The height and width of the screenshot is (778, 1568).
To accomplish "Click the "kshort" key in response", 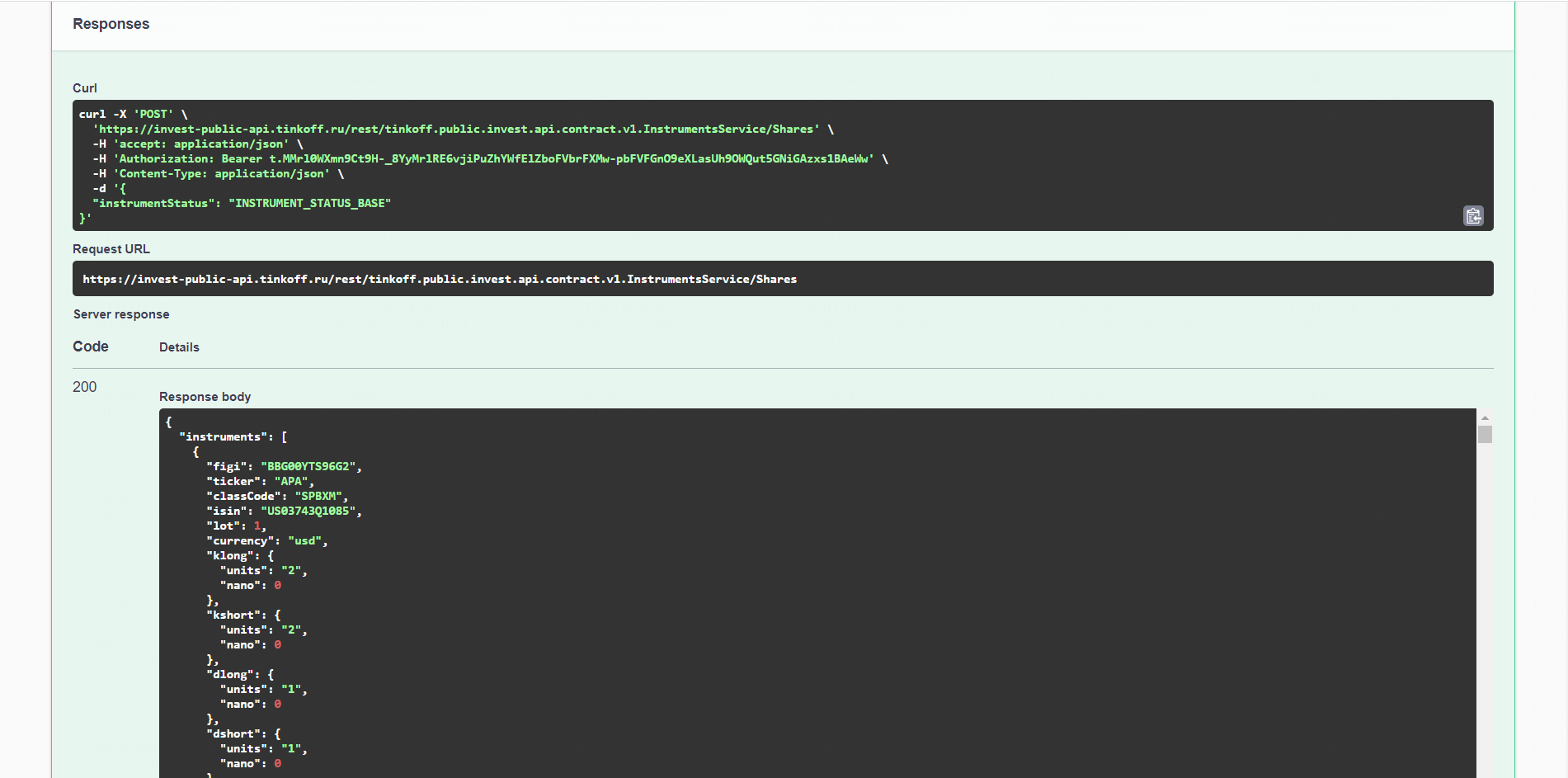I will click(x=236, y=615).
